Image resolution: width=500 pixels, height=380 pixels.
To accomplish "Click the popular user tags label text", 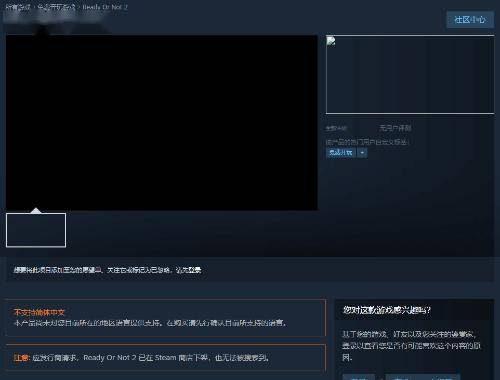I will point(367,142).
